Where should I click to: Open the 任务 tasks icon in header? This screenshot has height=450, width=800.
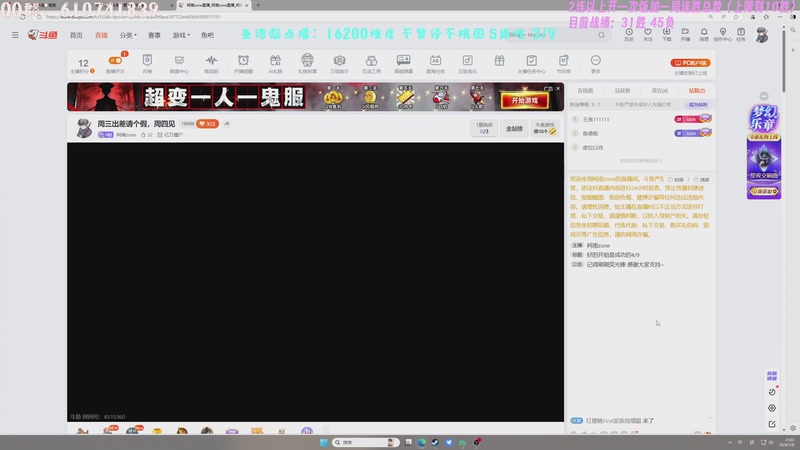click(x=741, y=34)
